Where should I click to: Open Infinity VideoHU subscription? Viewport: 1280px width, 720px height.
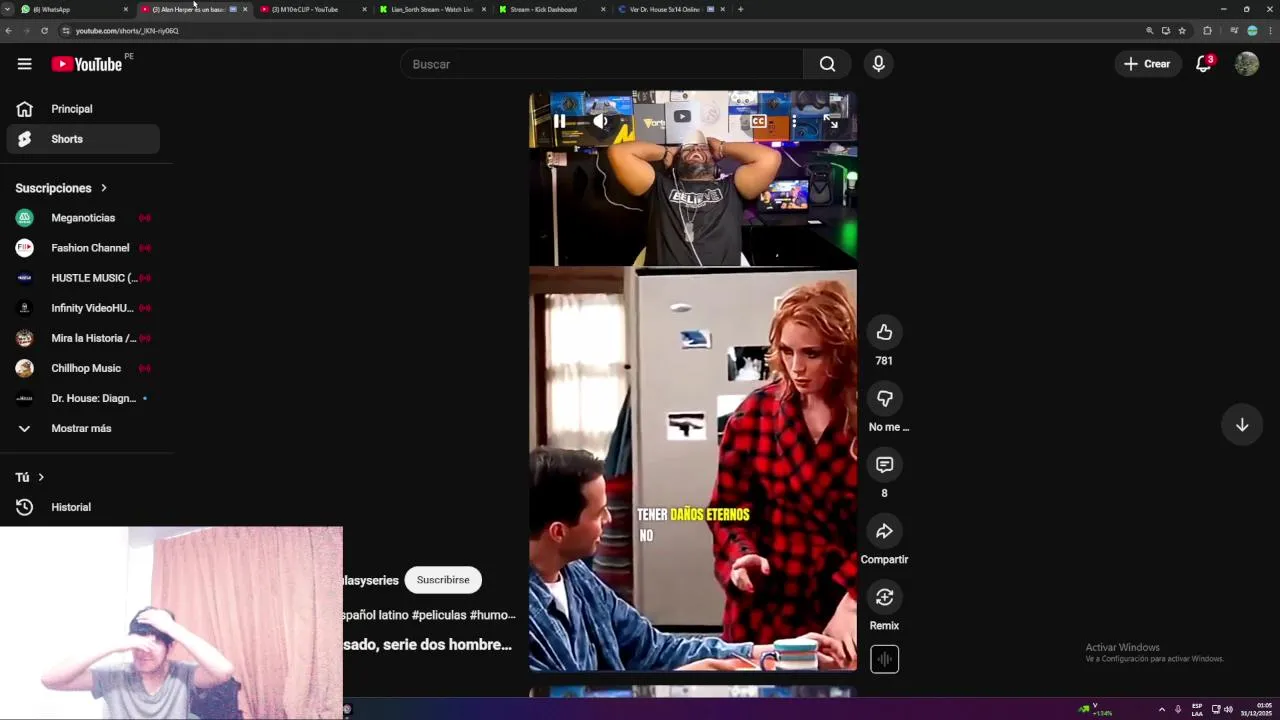click(83, 308)
